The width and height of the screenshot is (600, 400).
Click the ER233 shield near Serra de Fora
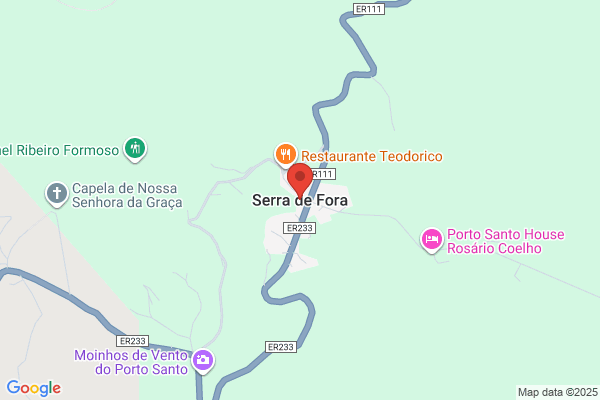pos(300,228)
